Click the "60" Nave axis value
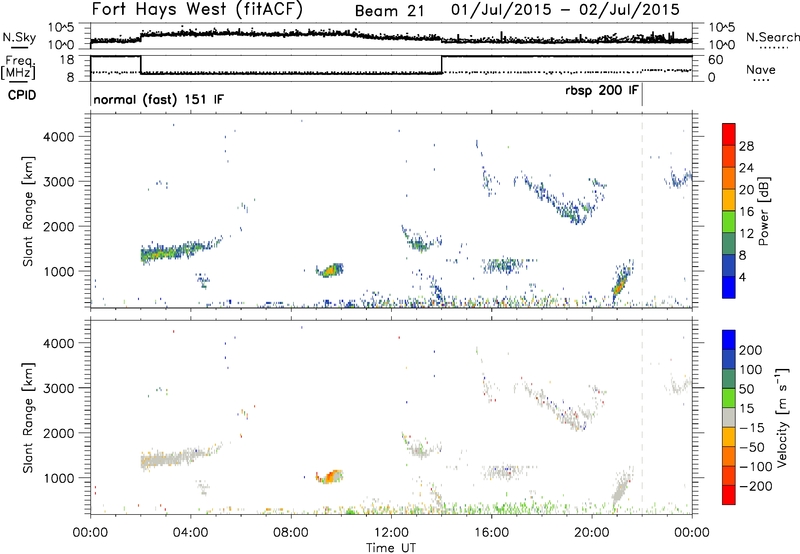Image resolution: width=800 pixels, height=554 pixels. [x=716, y=60]
